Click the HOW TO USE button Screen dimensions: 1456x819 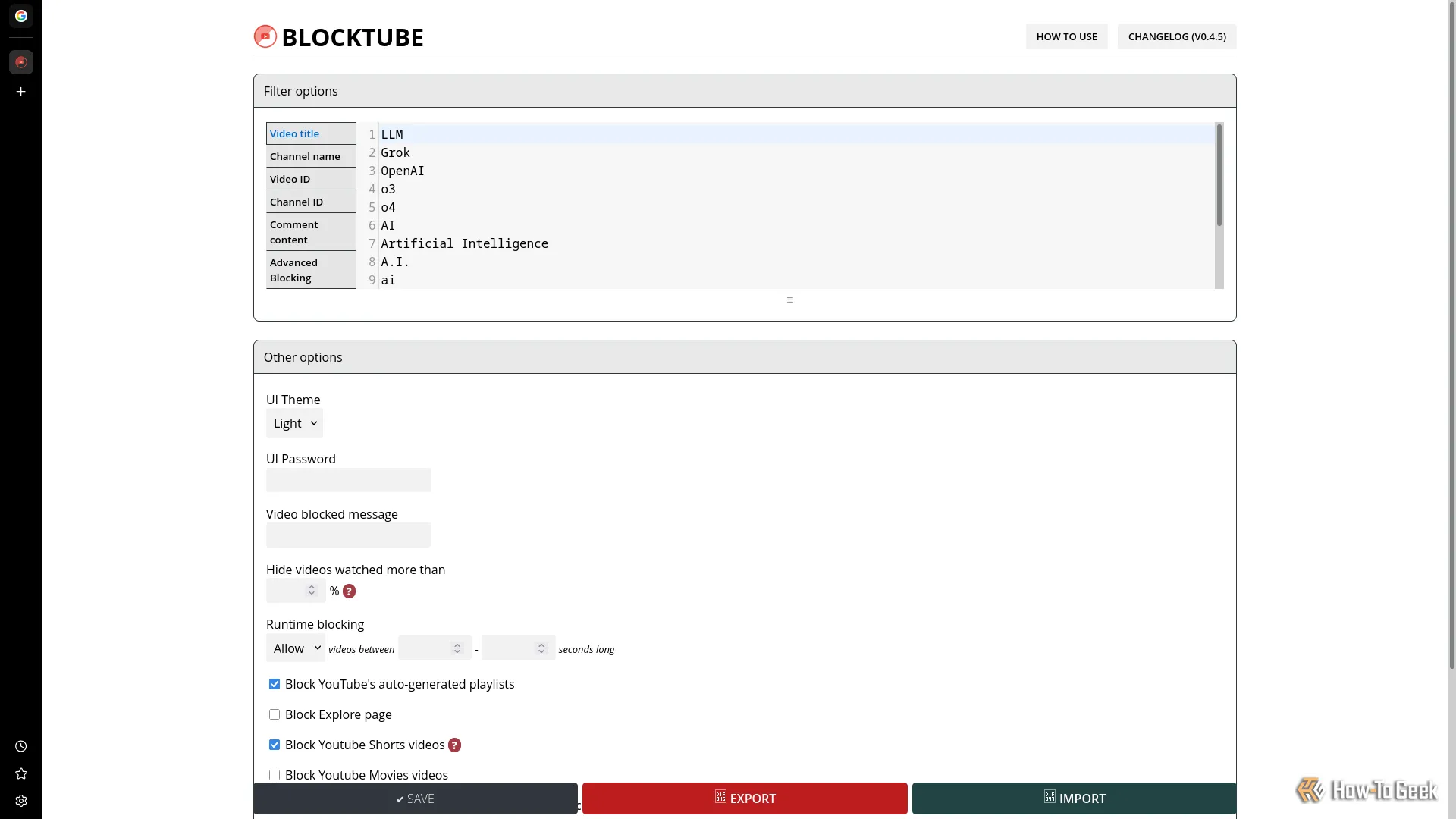pos(1066,36)
